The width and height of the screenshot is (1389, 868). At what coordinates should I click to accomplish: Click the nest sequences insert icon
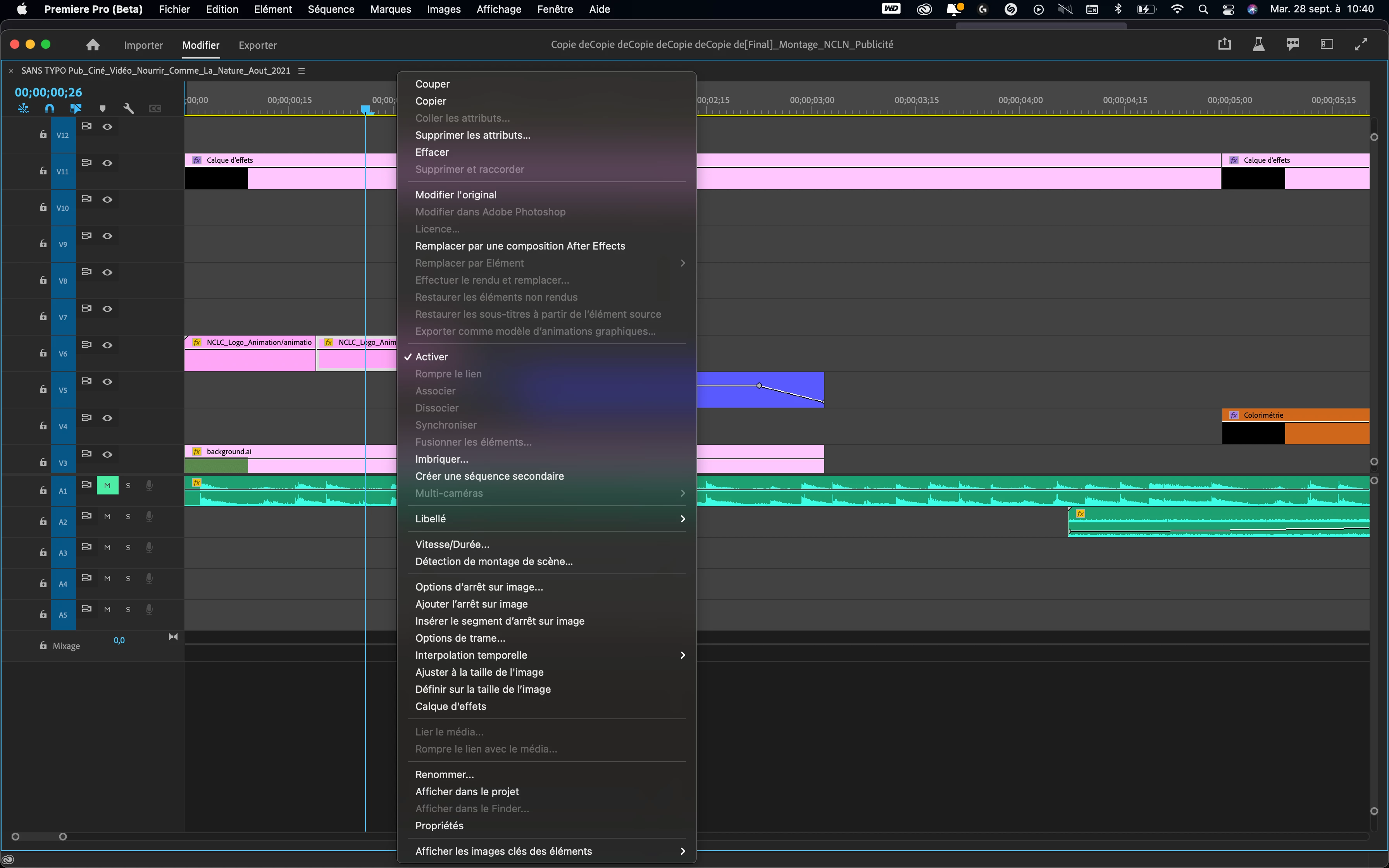[23, 108]
